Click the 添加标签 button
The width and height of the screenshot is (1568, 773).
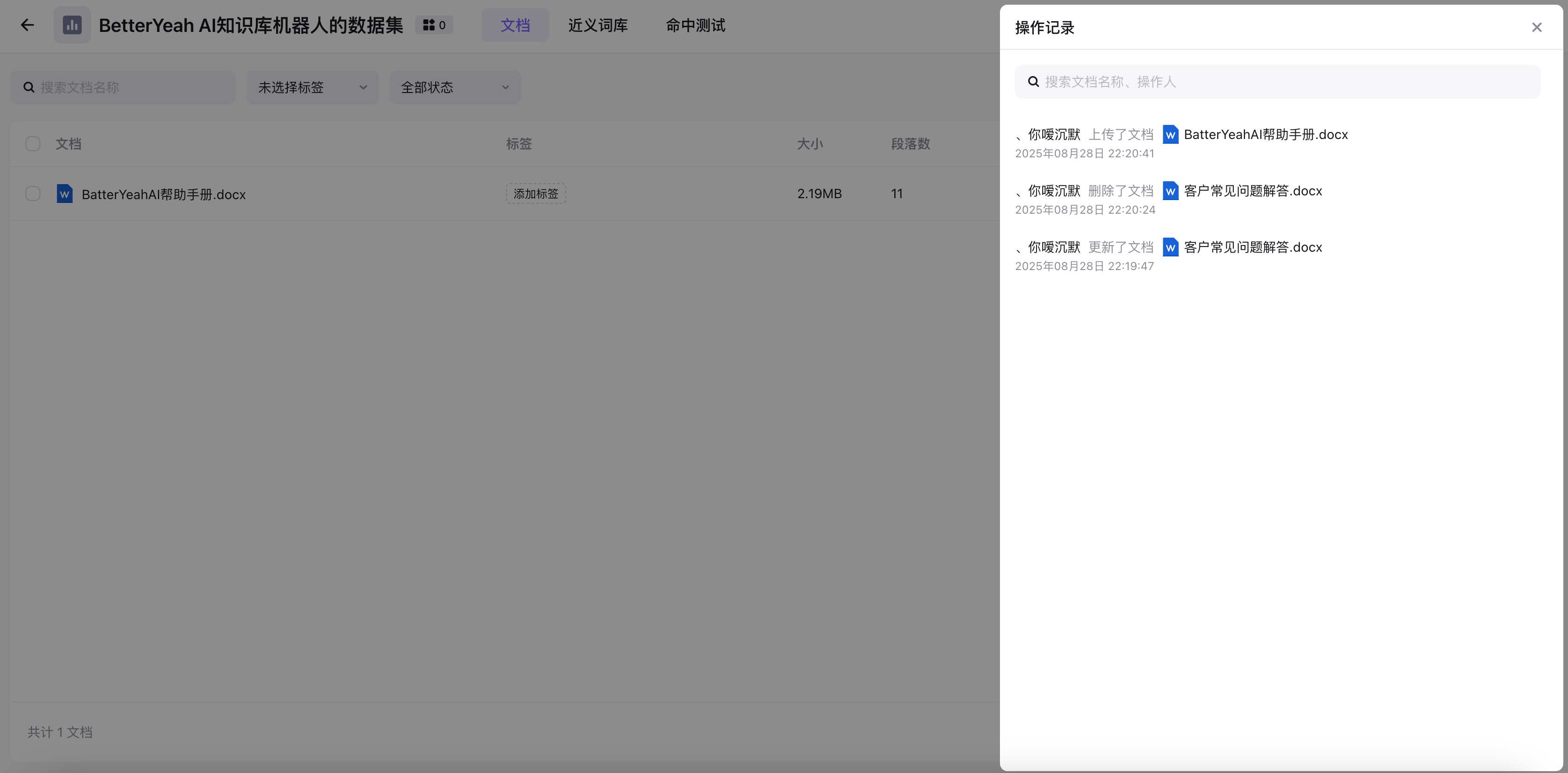536,193
